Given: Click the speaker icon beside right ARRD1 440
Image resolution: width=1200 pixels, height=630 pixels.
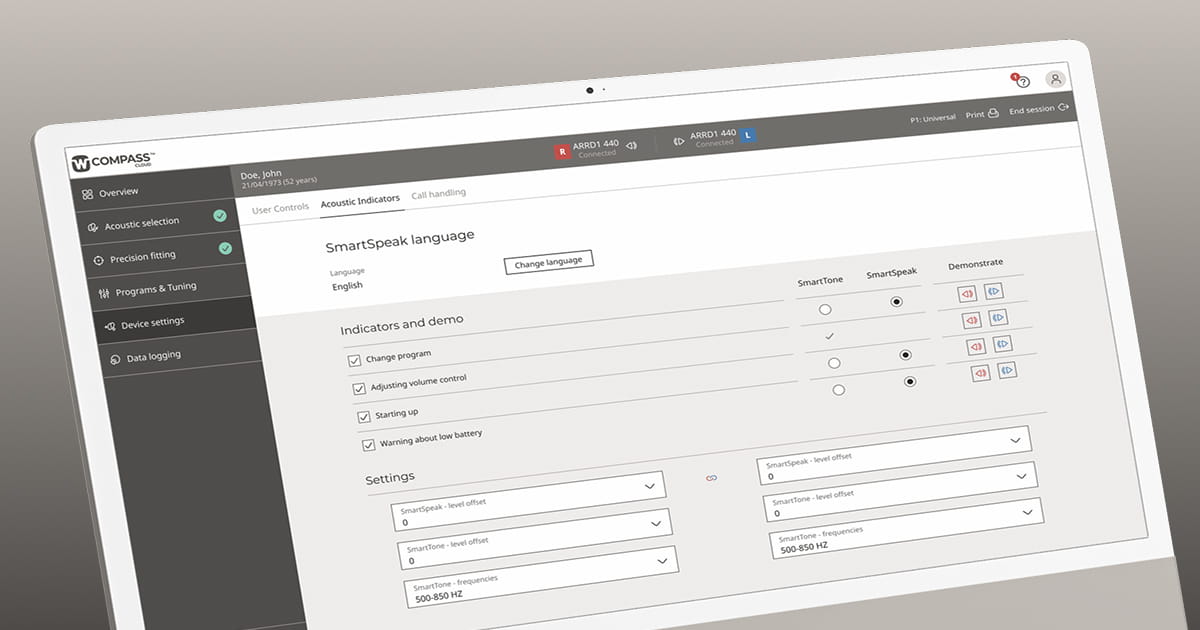Looking at the screenshot, I should click(631, 146).
